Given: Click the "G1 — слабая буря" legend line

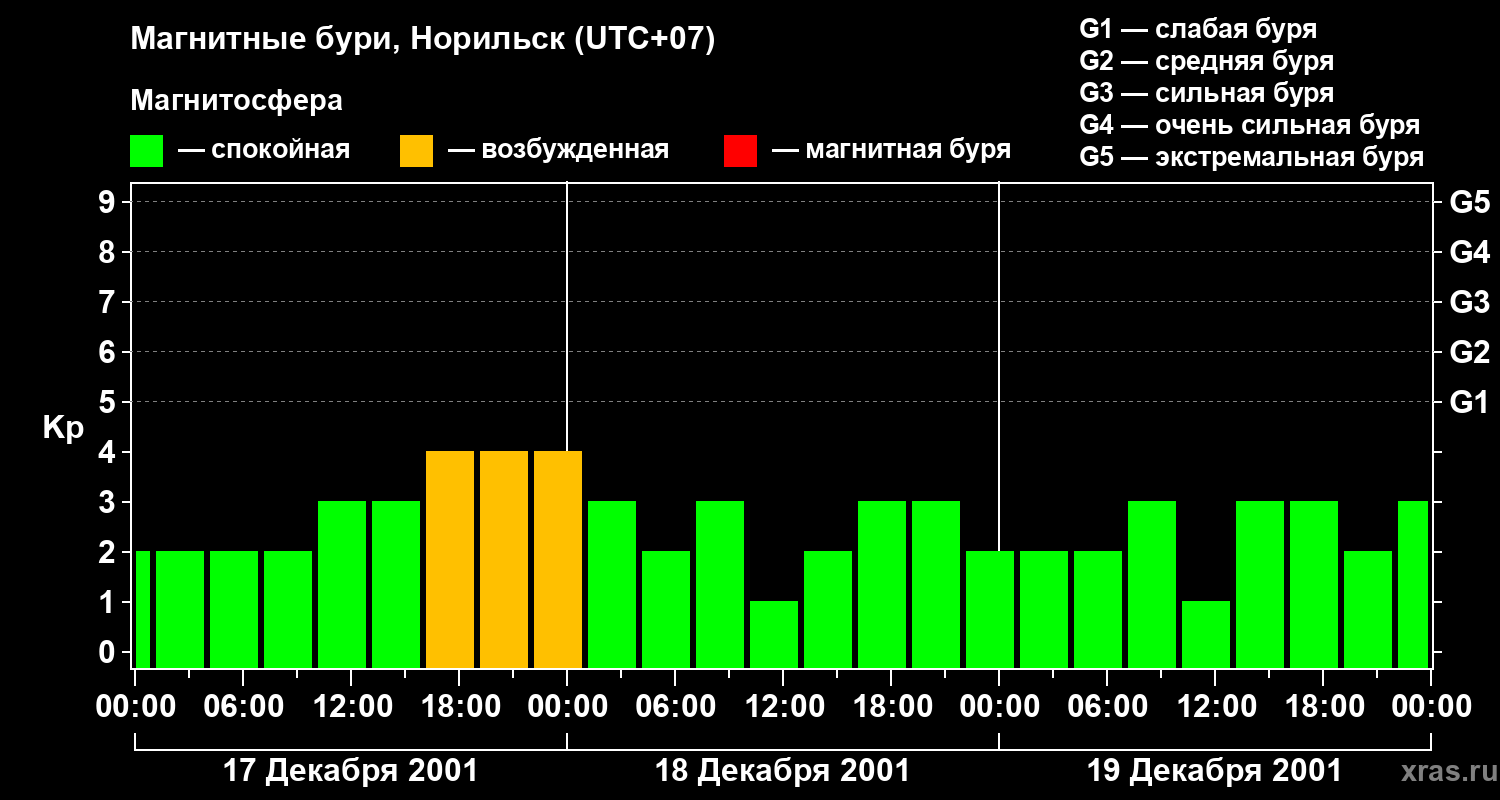Looking at the screenshot, I should tap(1198, 29).
